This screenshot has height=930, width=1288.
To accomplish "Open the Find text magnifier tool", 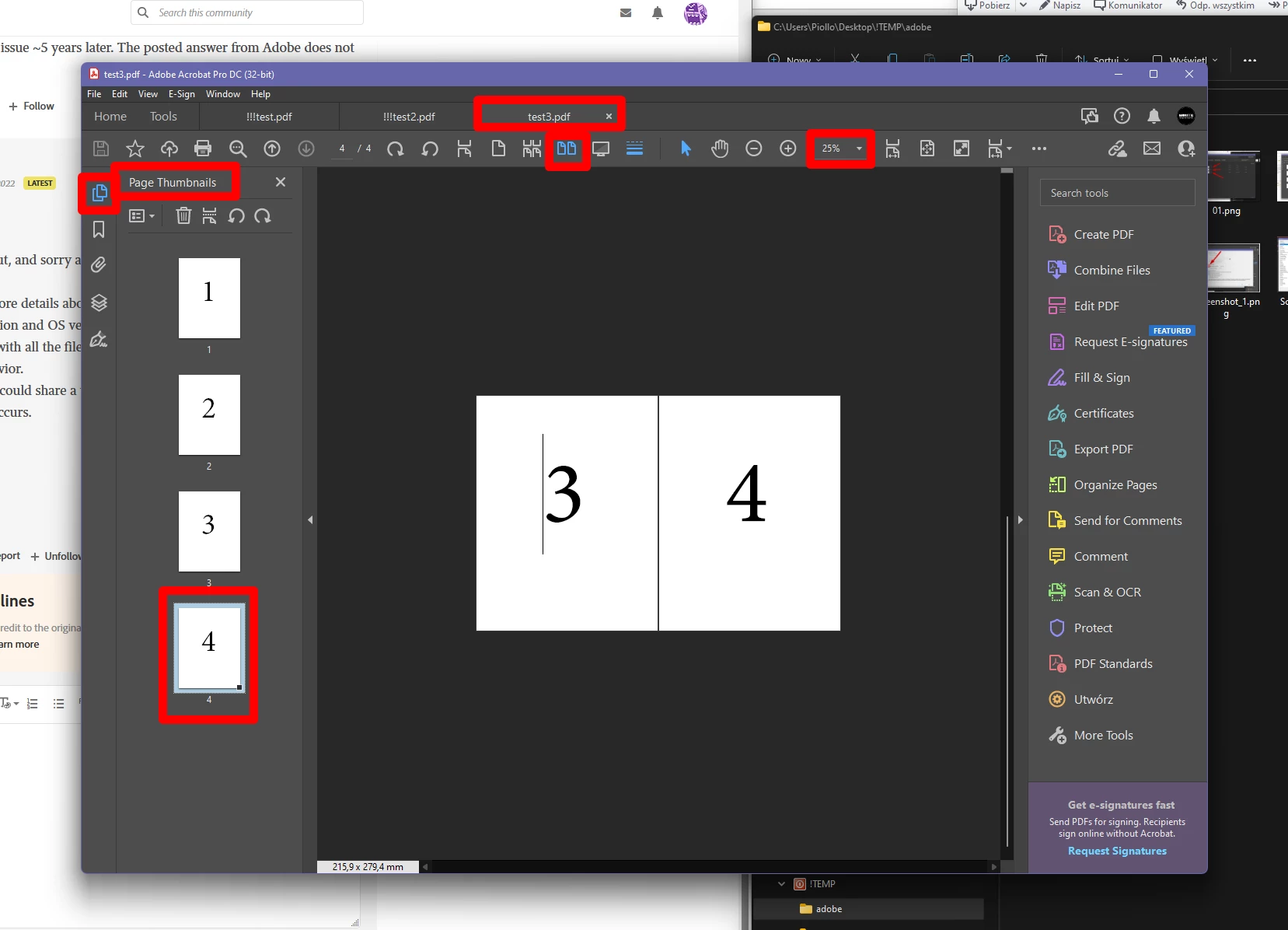I will point(238,149).
